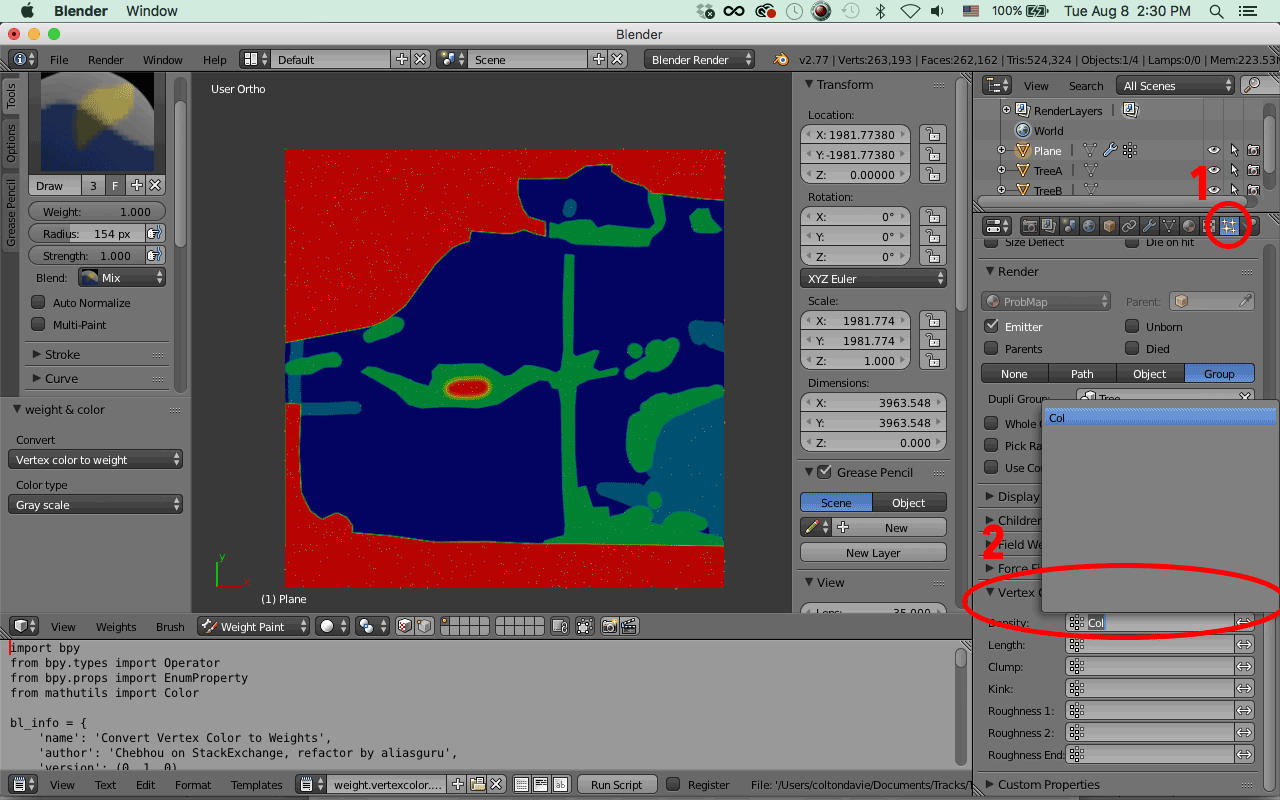Uncheck the Emitter checkbox

992,326
